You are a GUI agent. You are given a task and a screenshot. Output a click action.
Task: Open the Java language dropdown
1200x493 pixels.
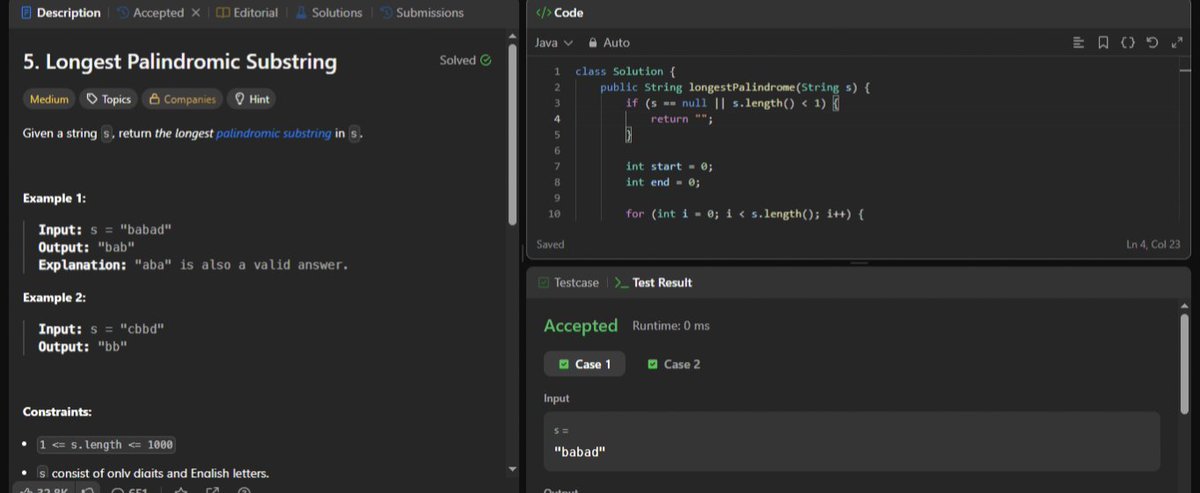pyautogui.click(x=553, y=43)
